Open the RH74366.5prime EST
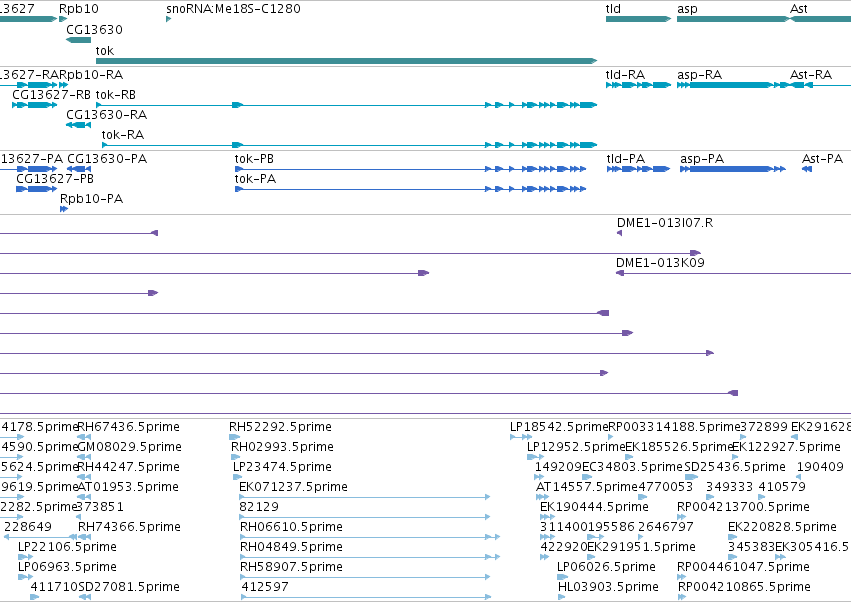Viewport: 851px width, 602px height. (x=84, y=537)
